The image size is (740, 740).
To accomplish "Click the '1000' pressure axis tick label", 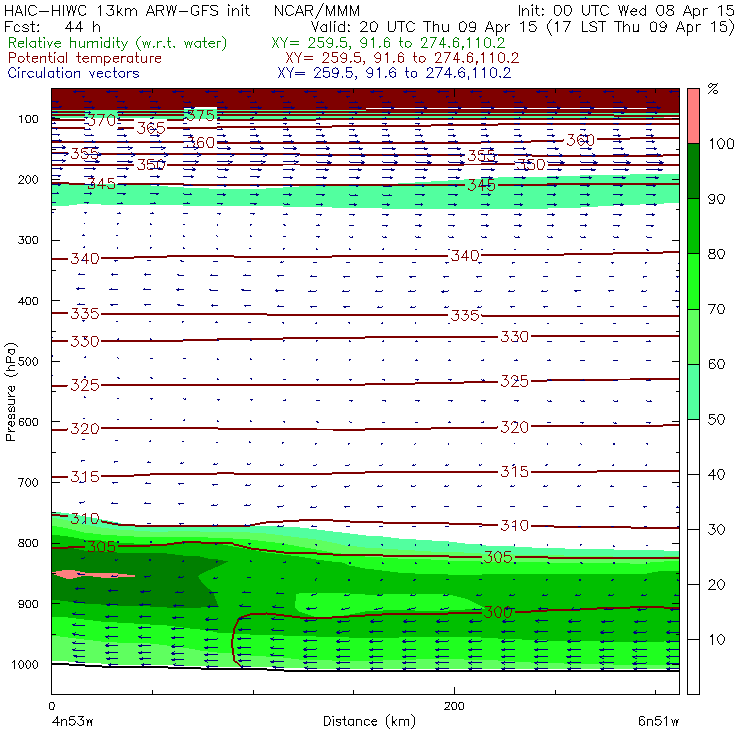I will 25,664.
